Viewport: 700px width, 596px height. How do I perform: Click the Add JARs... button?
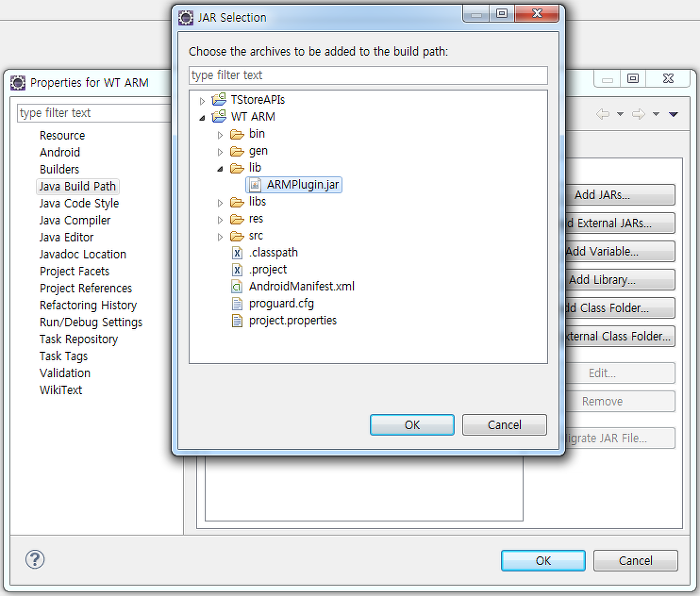pos(621,195)
